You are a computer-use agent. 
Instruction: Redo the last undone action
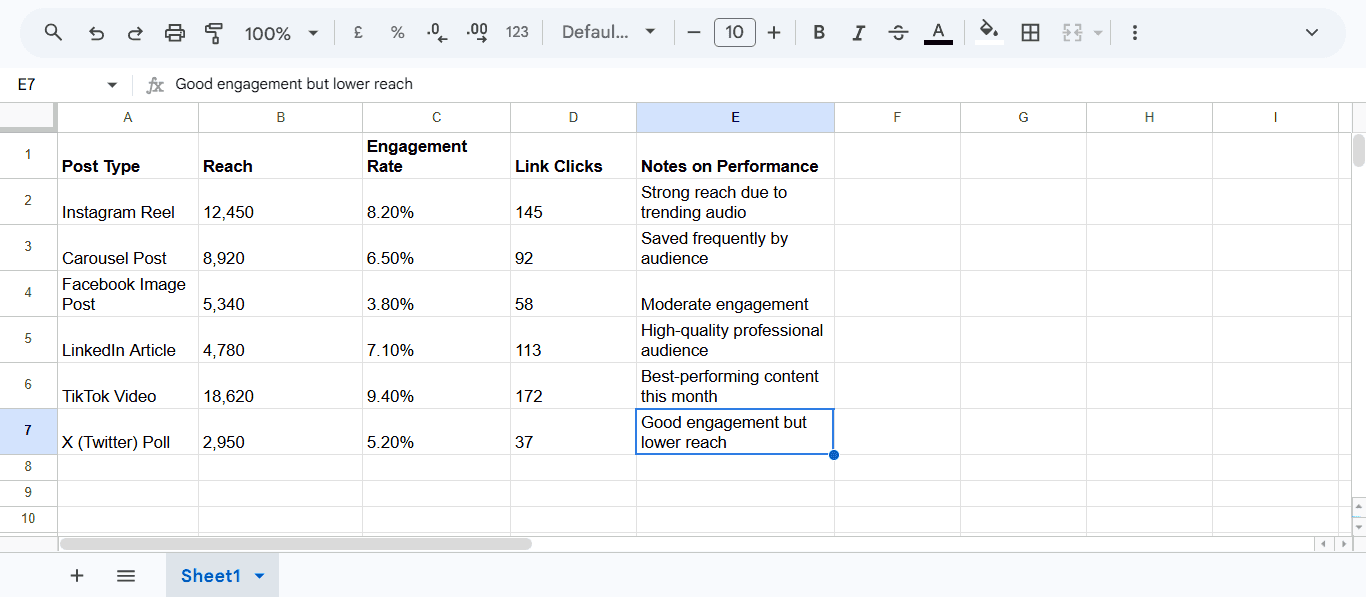click(135, 33)
